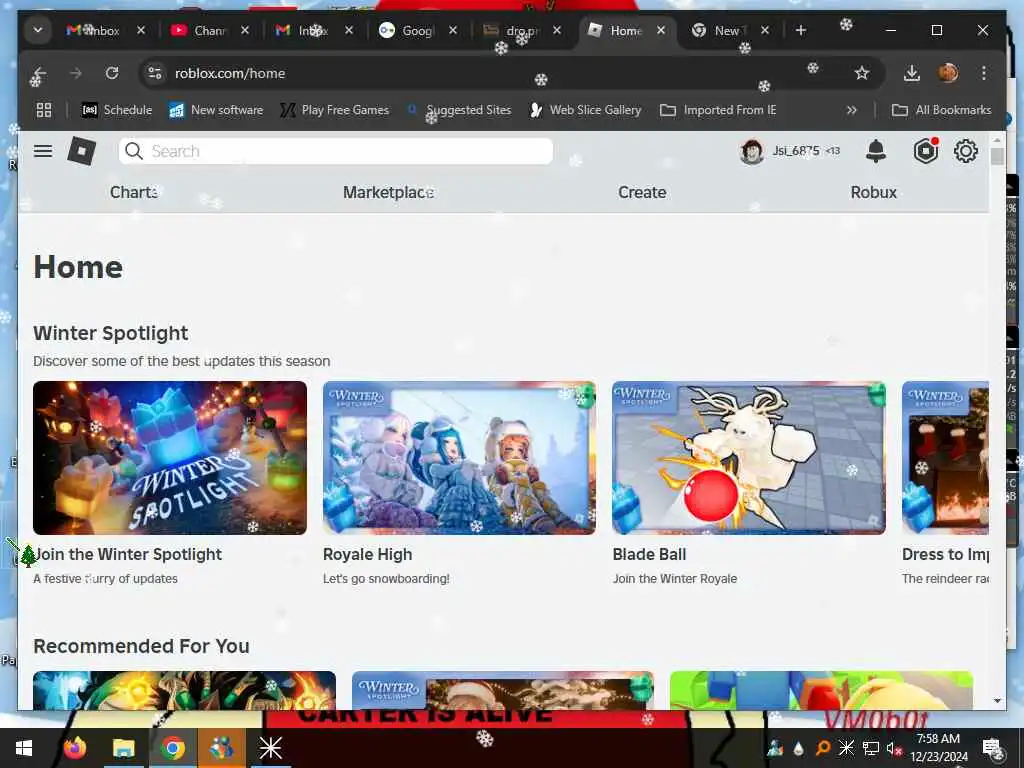
Task: Close the New Tab tab
Action: (x=765, y=31)
